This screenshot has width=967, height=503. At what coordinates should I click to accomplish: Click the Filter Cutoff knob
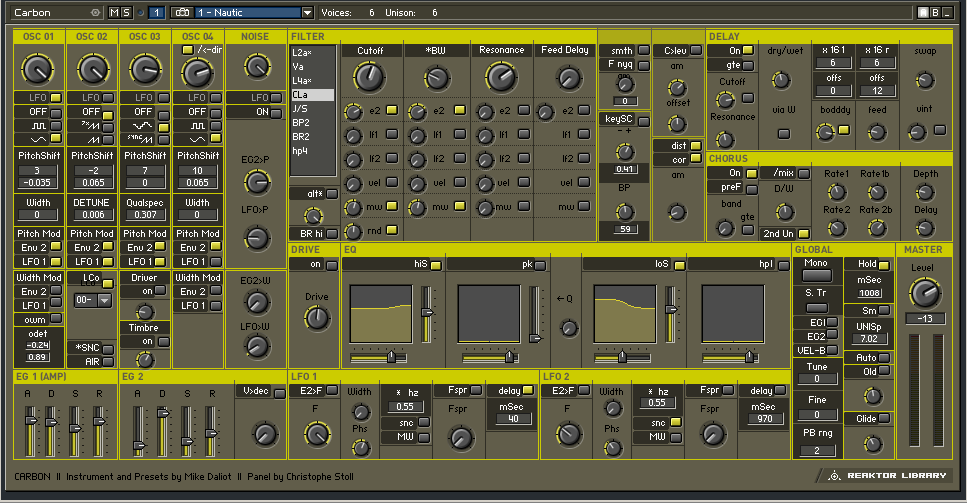click(x=369, y=77)
